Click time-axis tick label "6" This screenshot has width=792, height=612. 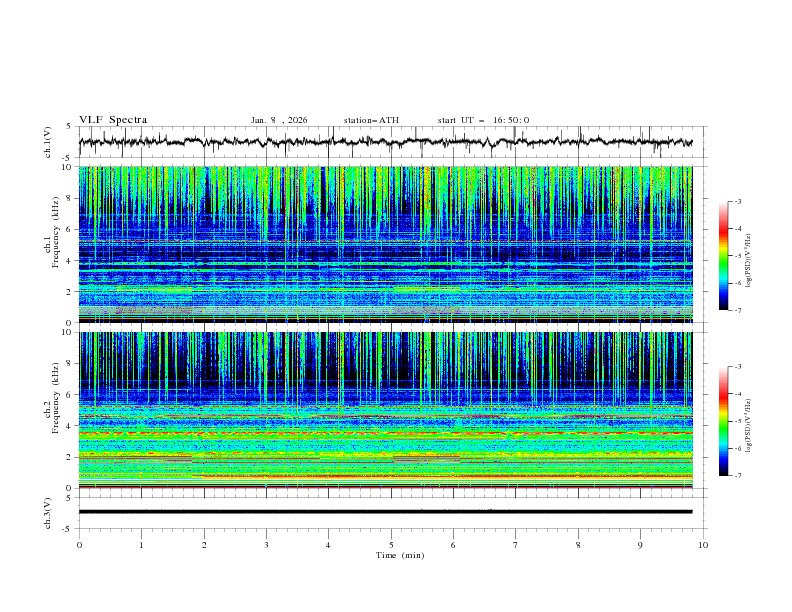point(453,545)
